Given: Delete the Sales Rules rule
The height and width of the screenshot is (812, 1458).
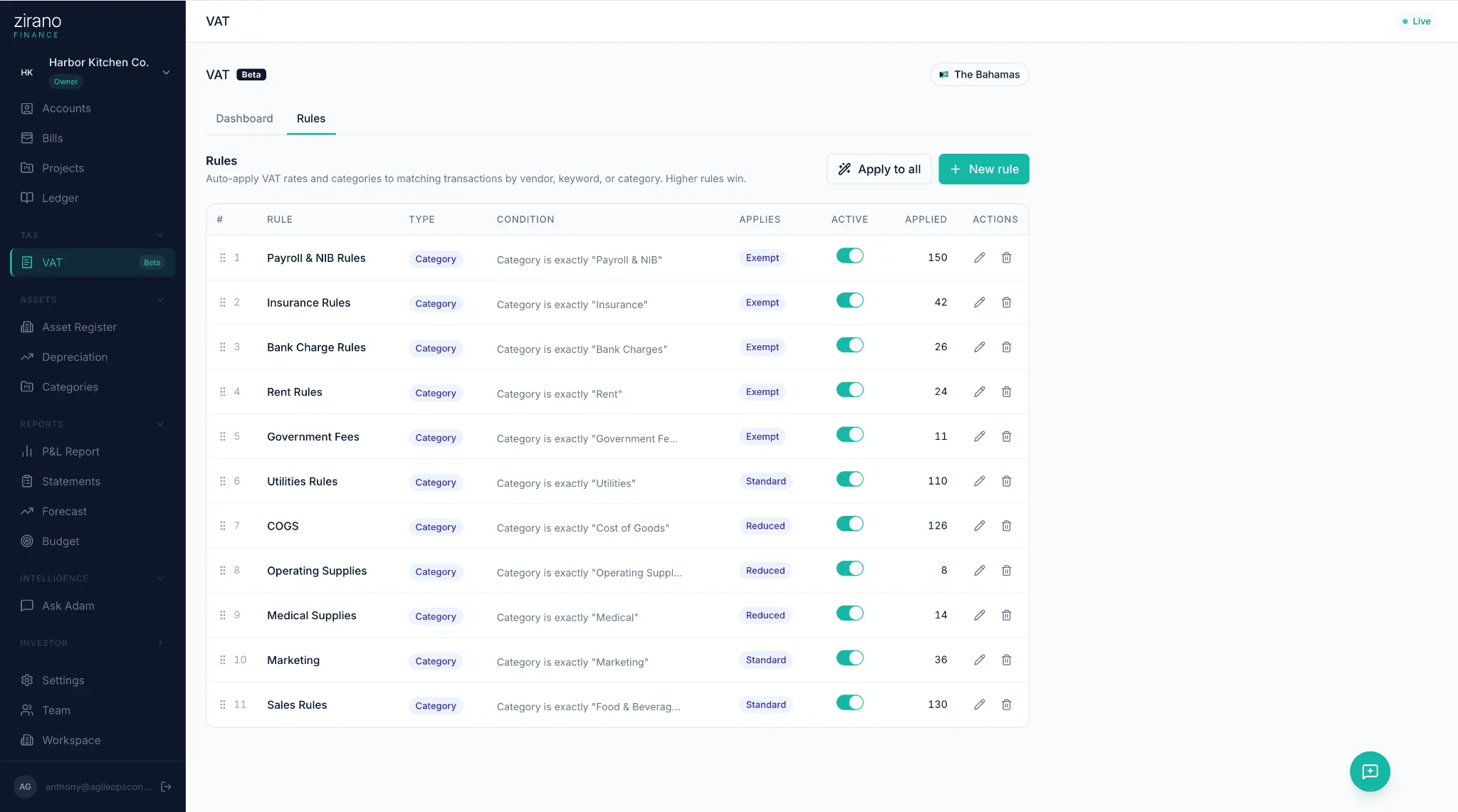Looking at the screenshot, I should pyautogui.click(x=1007, y=705).
